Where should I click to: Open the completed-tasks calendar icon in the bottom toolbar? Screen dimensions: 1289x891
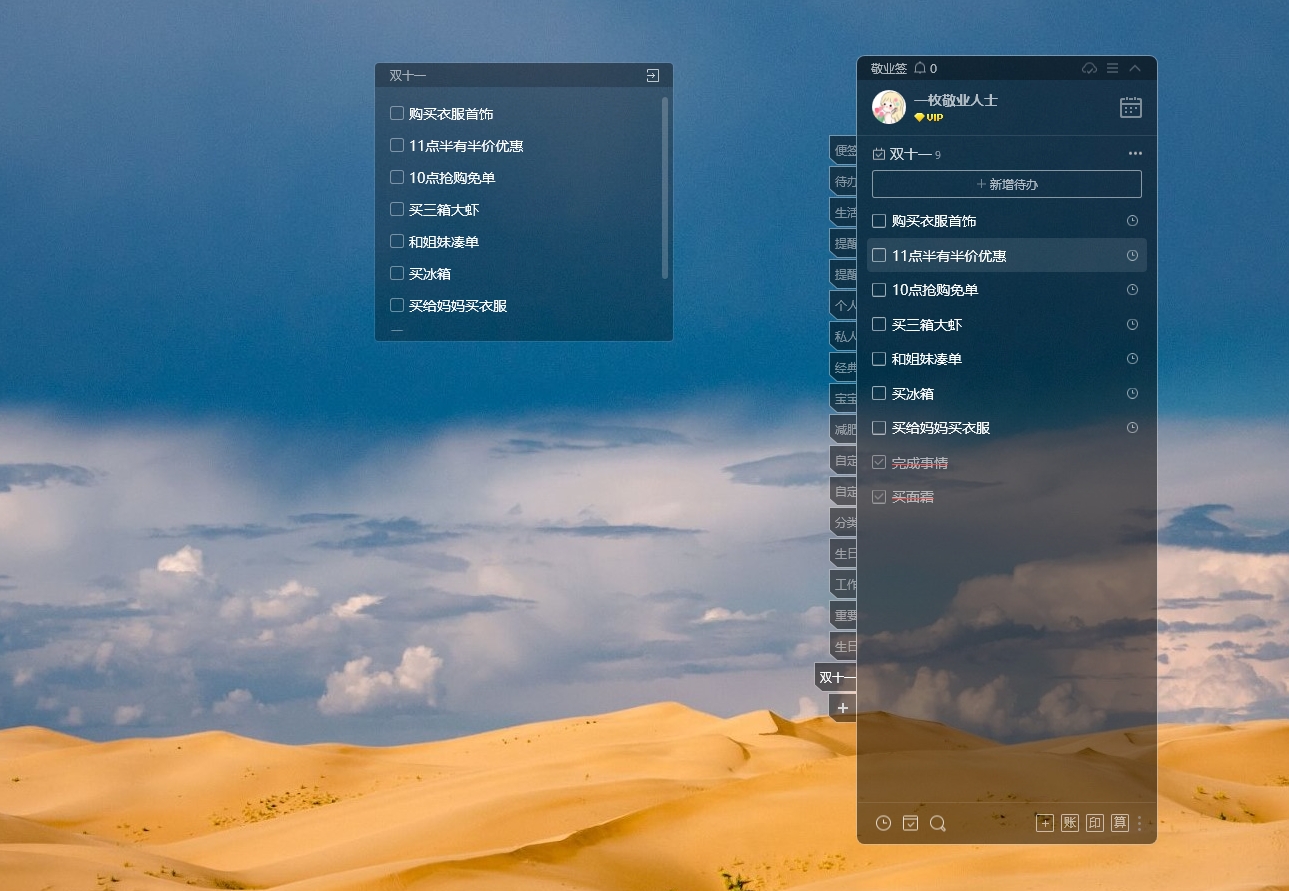click(910, 823)
